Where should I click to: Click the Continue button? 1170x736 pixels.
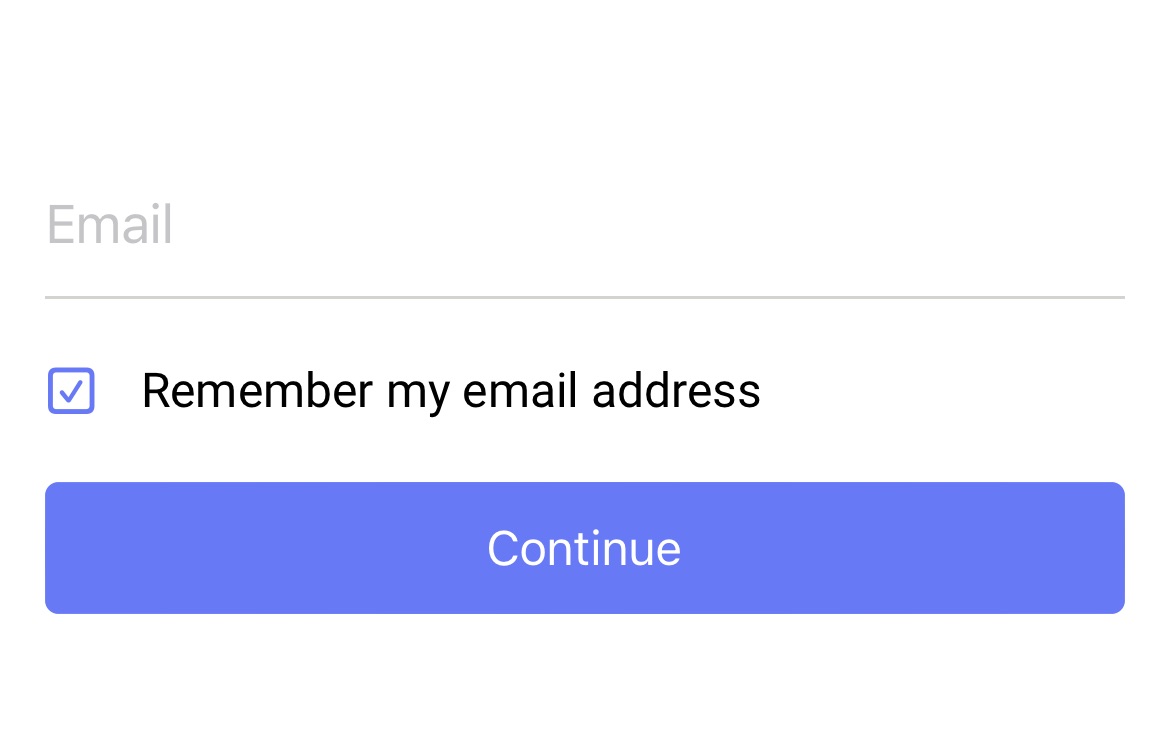(x=584, y=548)
